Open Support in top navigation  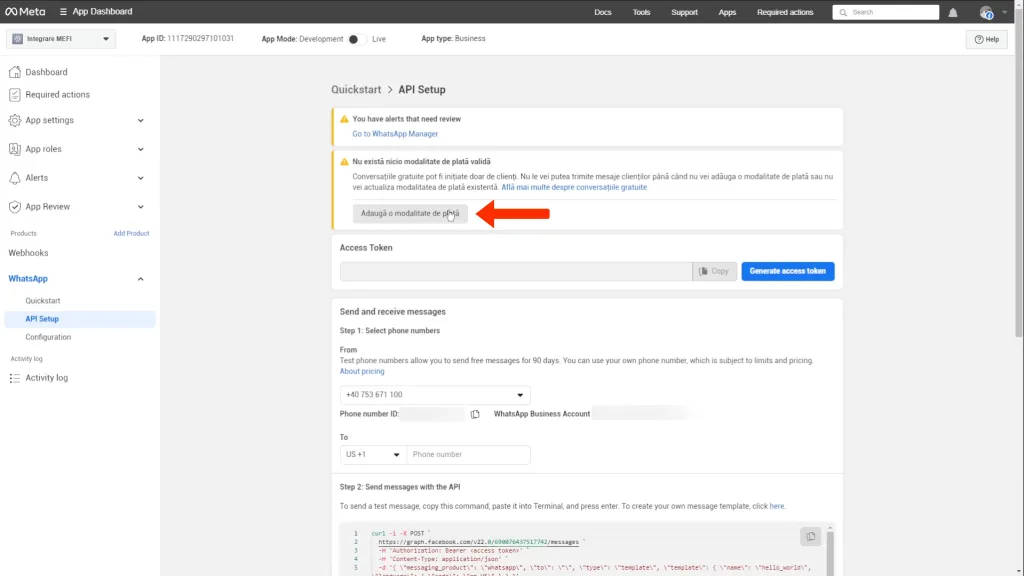[x=684, y=12]
